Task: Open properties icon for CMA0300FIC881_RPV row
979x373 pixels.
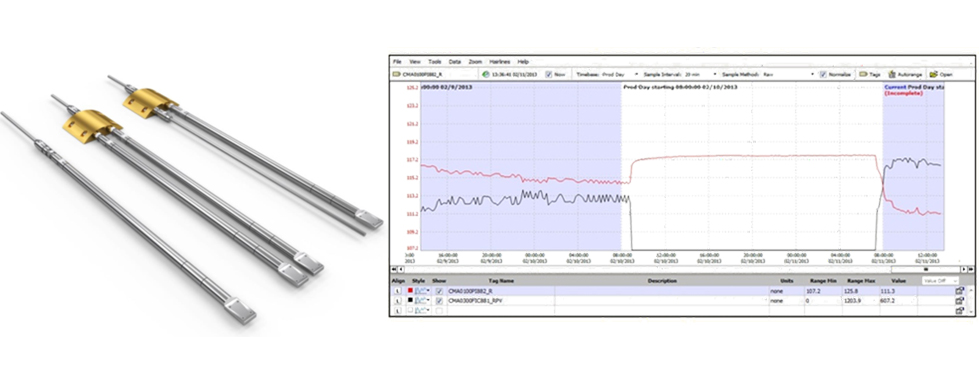Action: click(x=959, y=301)
